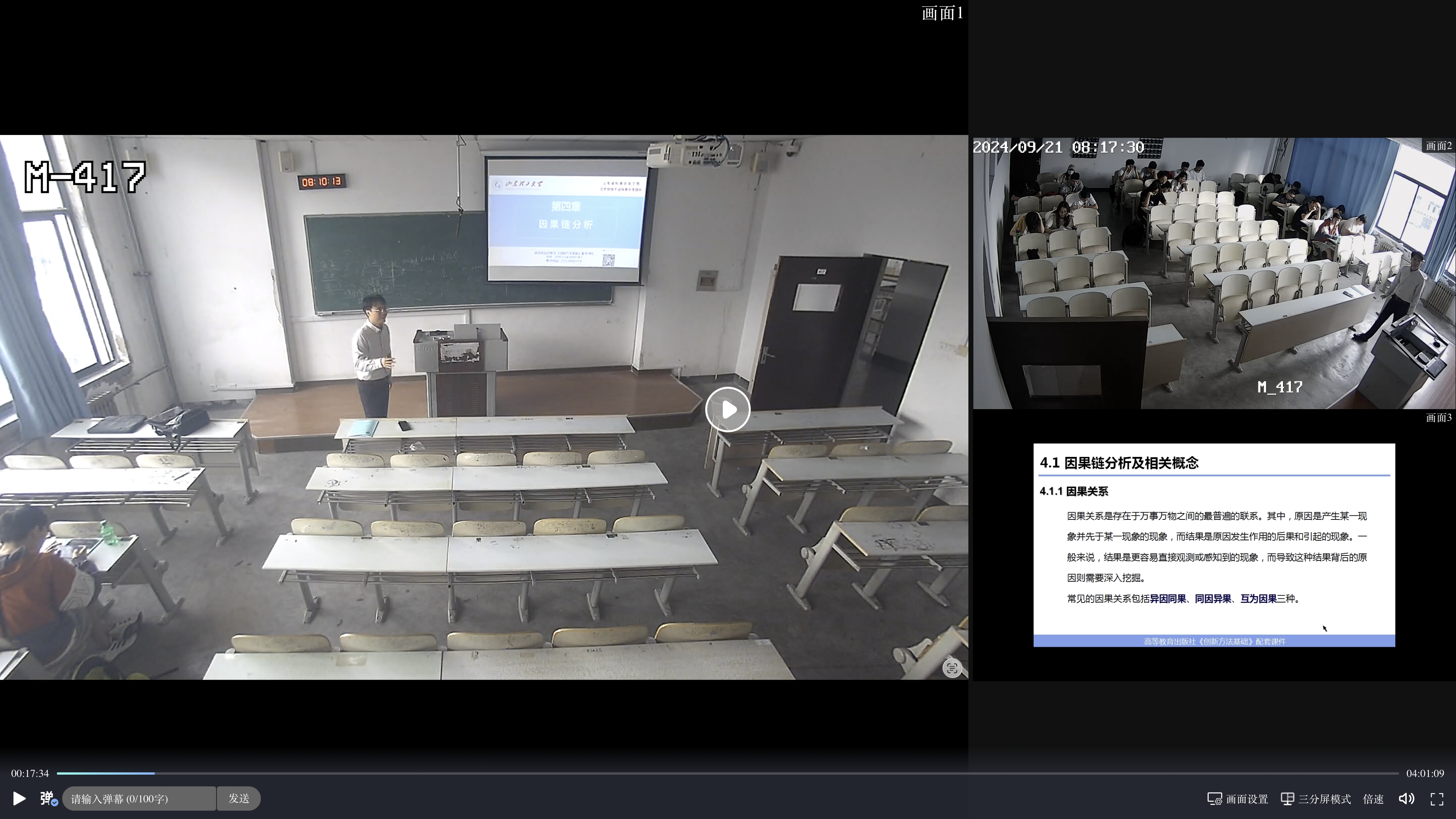Click the large center play overlay
Image resolution: width=1456 pixels, height=819 pixels.
pos(728,409)
